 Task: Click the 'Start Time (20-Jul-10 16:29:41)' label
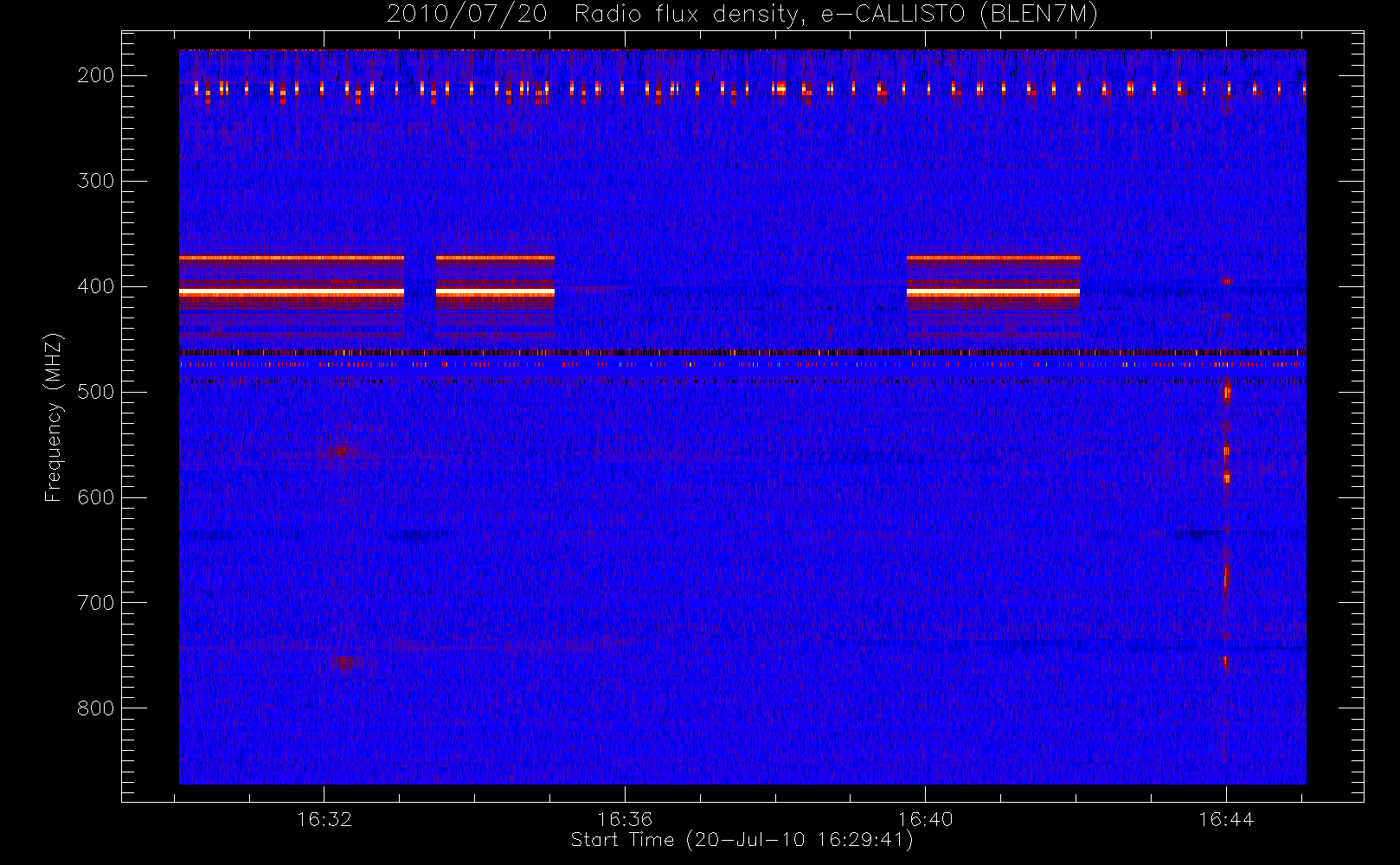point(742,840)
